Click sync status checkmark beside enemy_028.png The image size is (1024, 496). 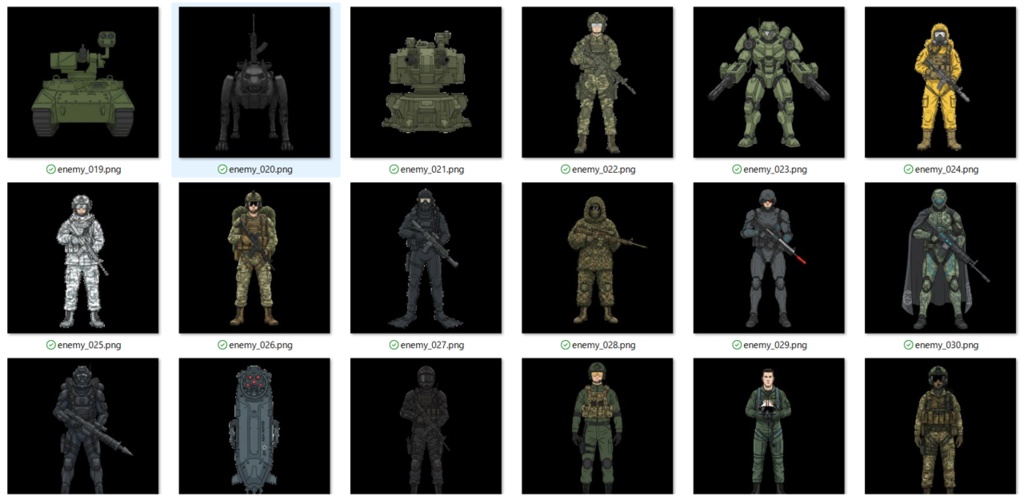[x=566, y=345]
